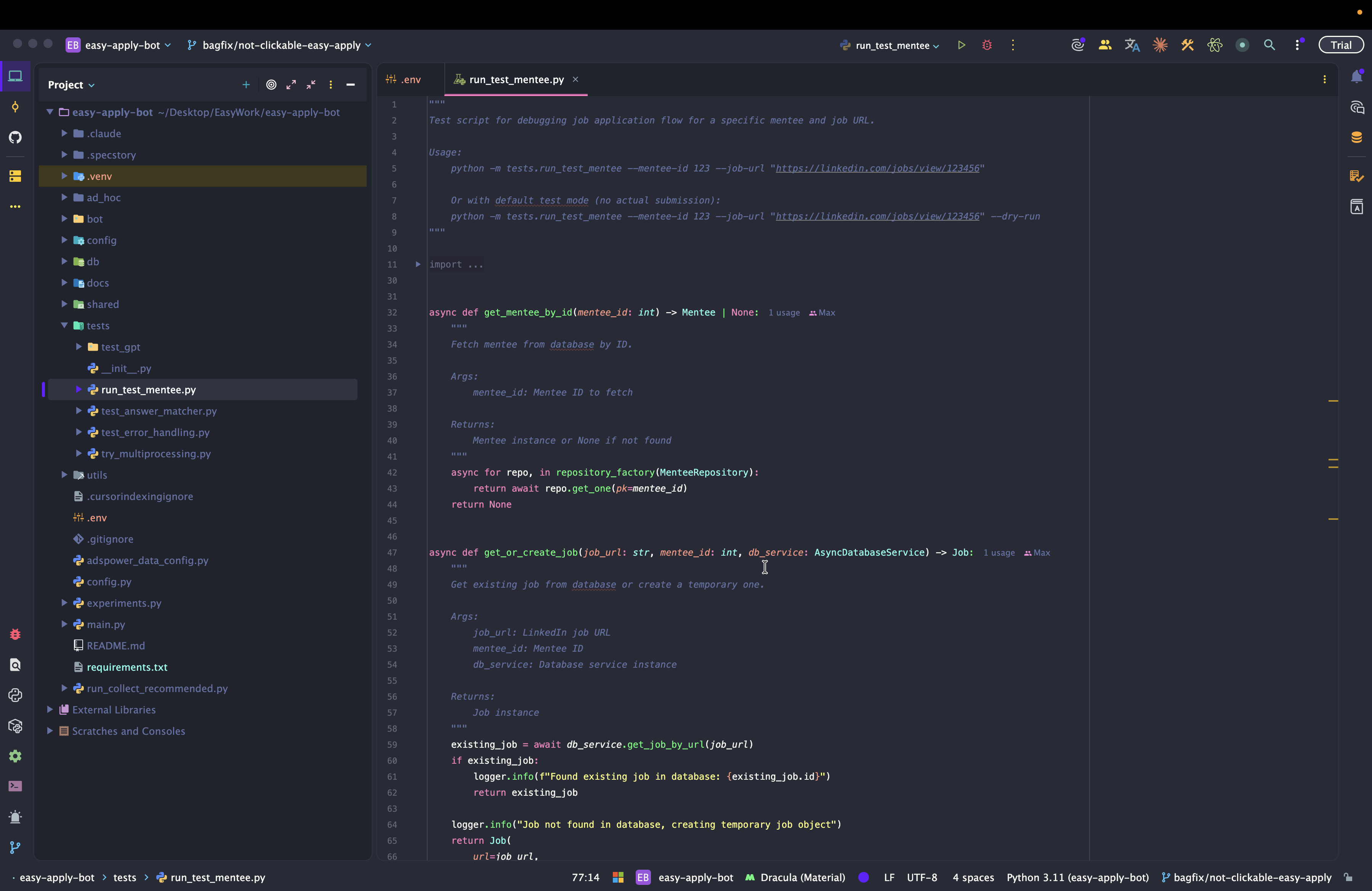Collapse all in Project panel

[311, 85]
